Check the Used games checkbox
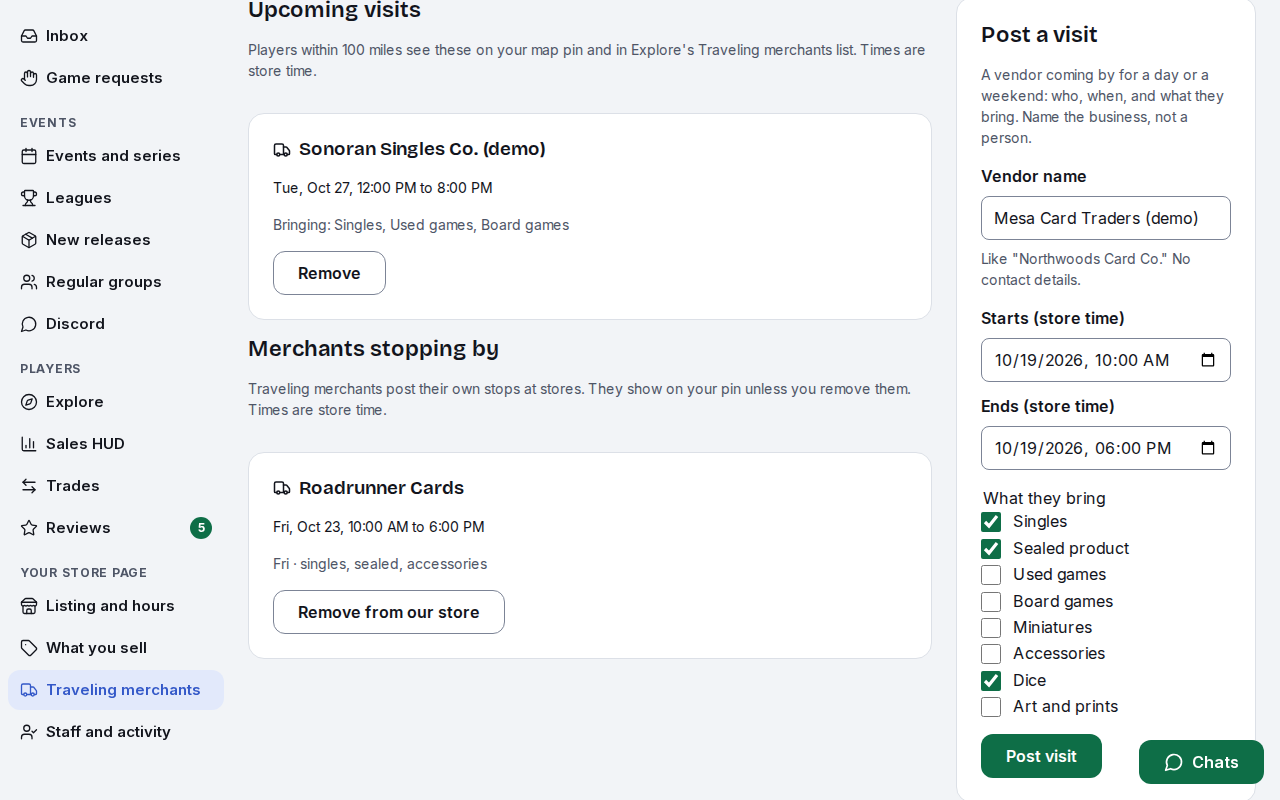 tap(991, 575)
